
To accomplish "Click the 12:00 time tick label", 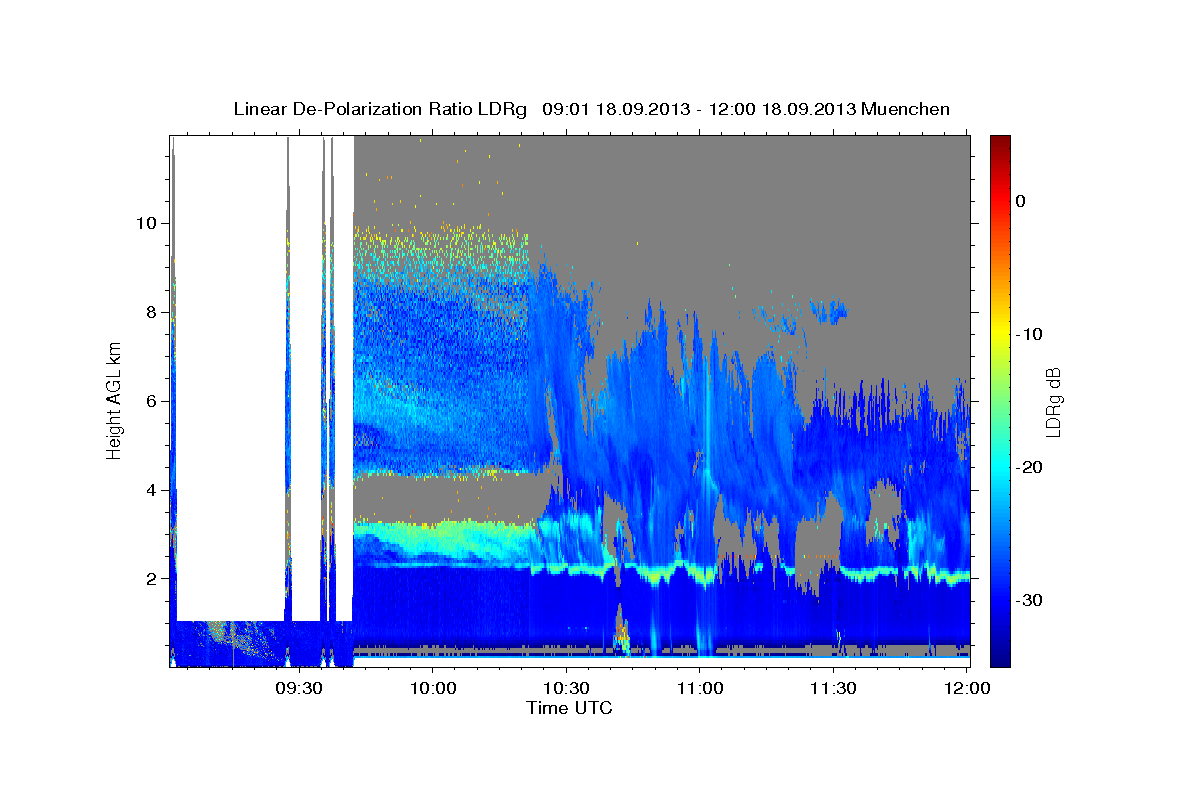I will 967,687.
